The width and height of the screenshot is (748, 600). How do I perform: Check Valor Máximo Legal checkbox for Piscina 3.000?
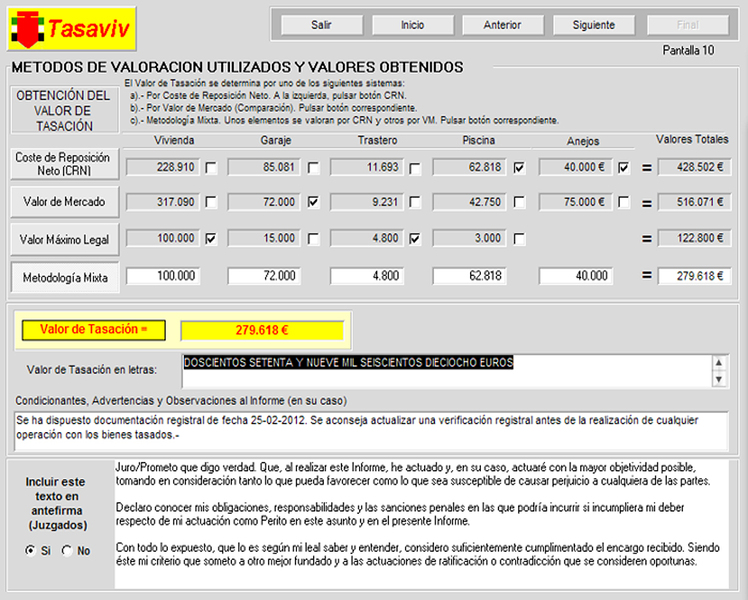pyautogui.click(x=519, y=239)
